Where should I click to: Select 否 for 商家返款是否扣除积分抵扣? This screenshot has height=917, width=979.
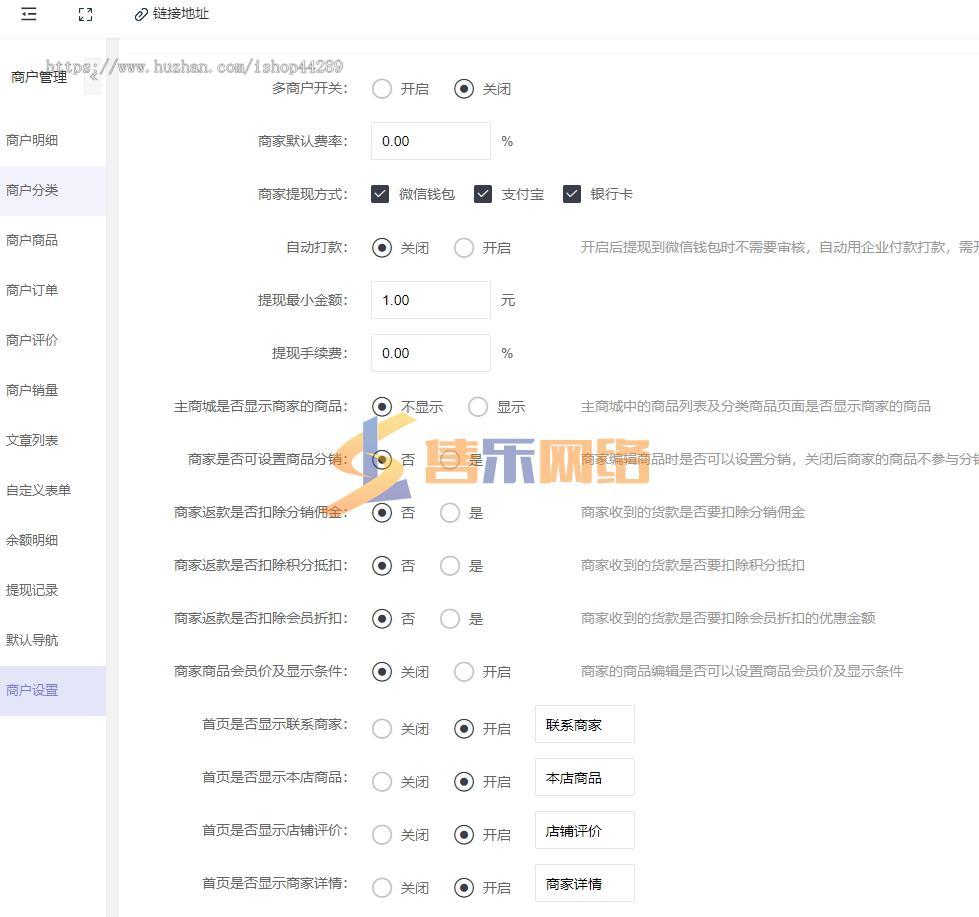(382, 566)
